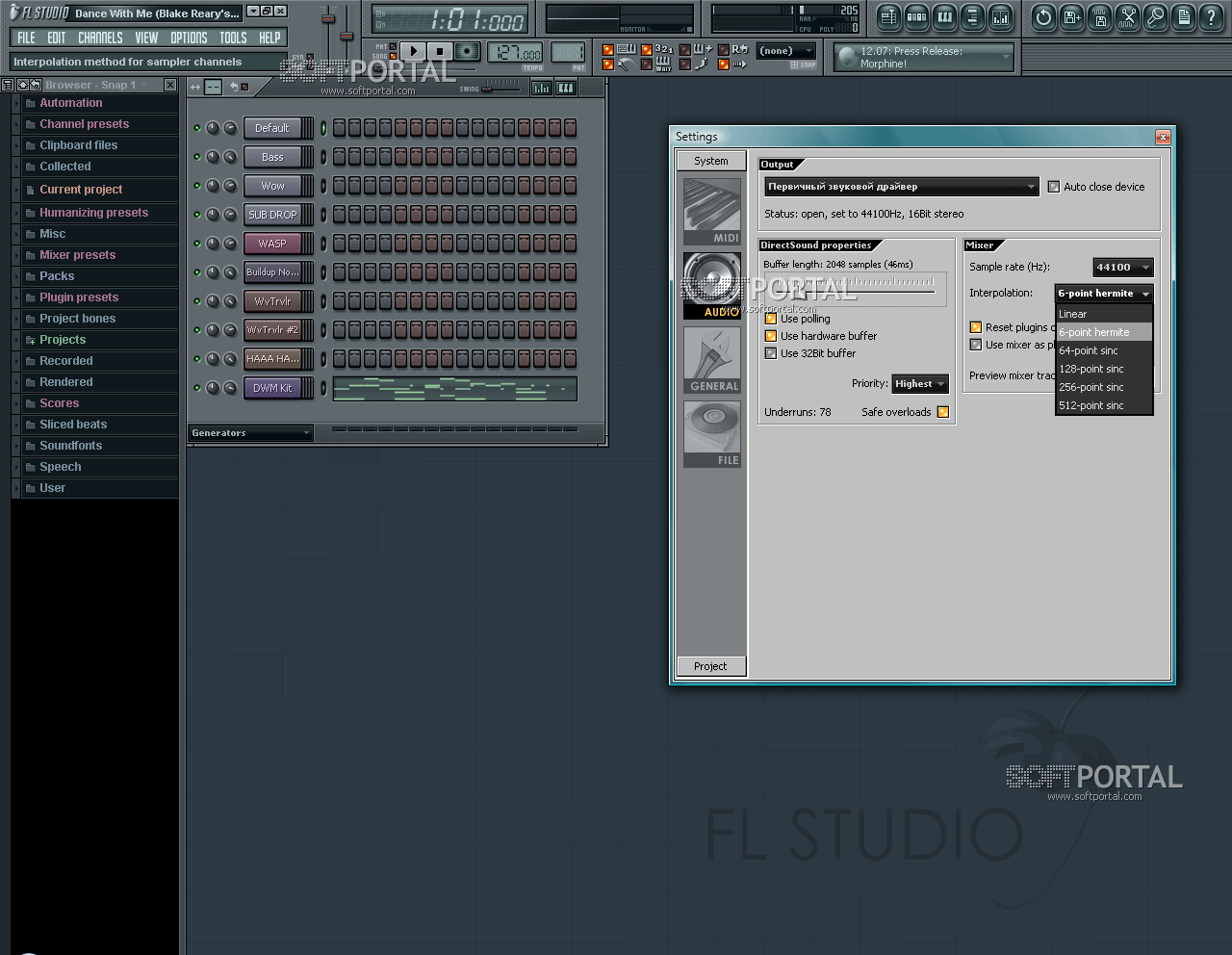Click the System settings button
Screen dimensions: 1232x955
click(711, 161)
